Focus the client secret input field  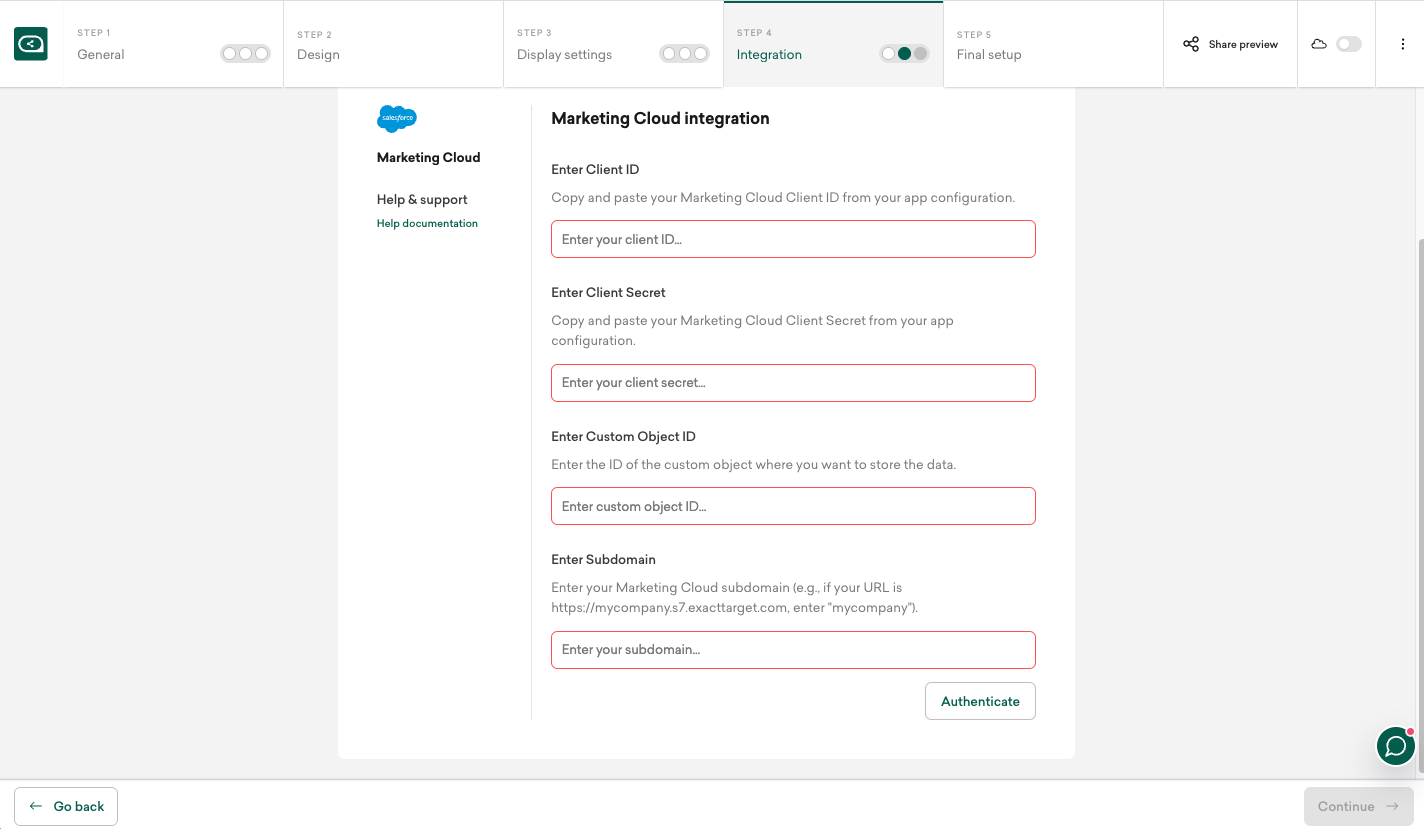click(793, 383)
